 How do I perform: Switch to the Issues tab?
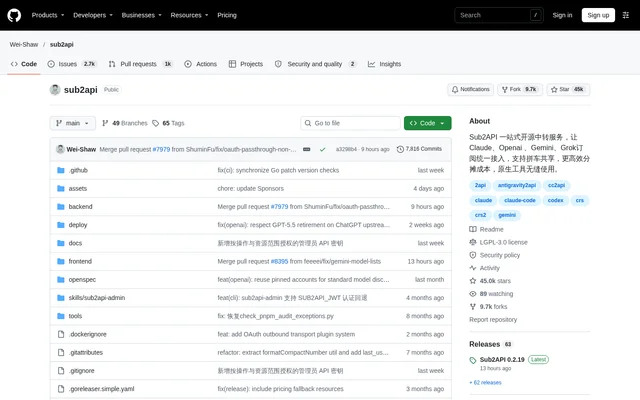72,64
